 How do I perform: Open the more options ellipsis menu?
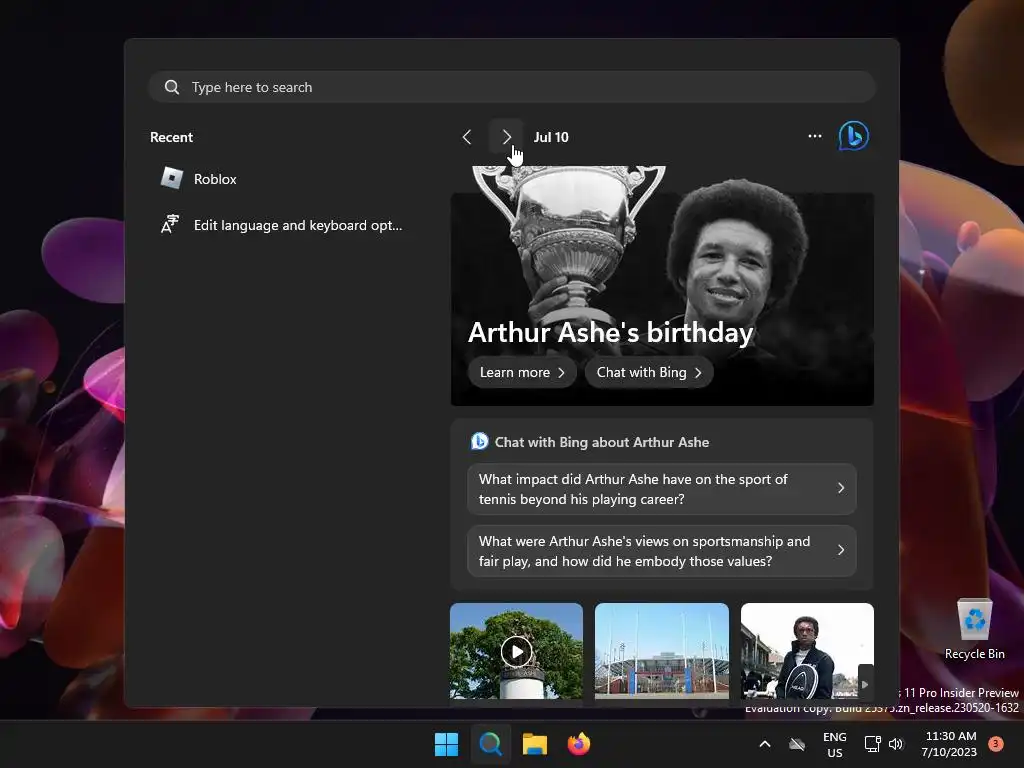coord(814,136)
